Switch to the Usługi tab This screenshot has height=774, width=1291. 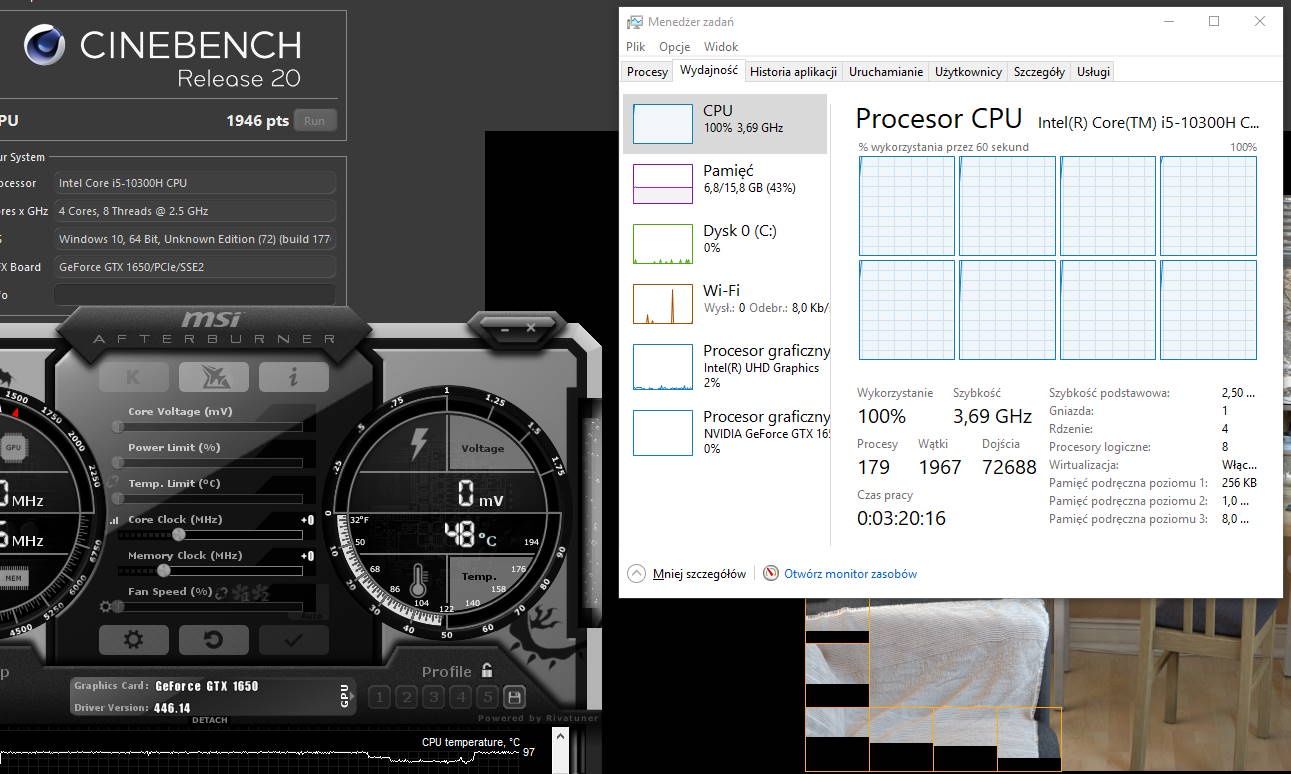click(1093, 72)
